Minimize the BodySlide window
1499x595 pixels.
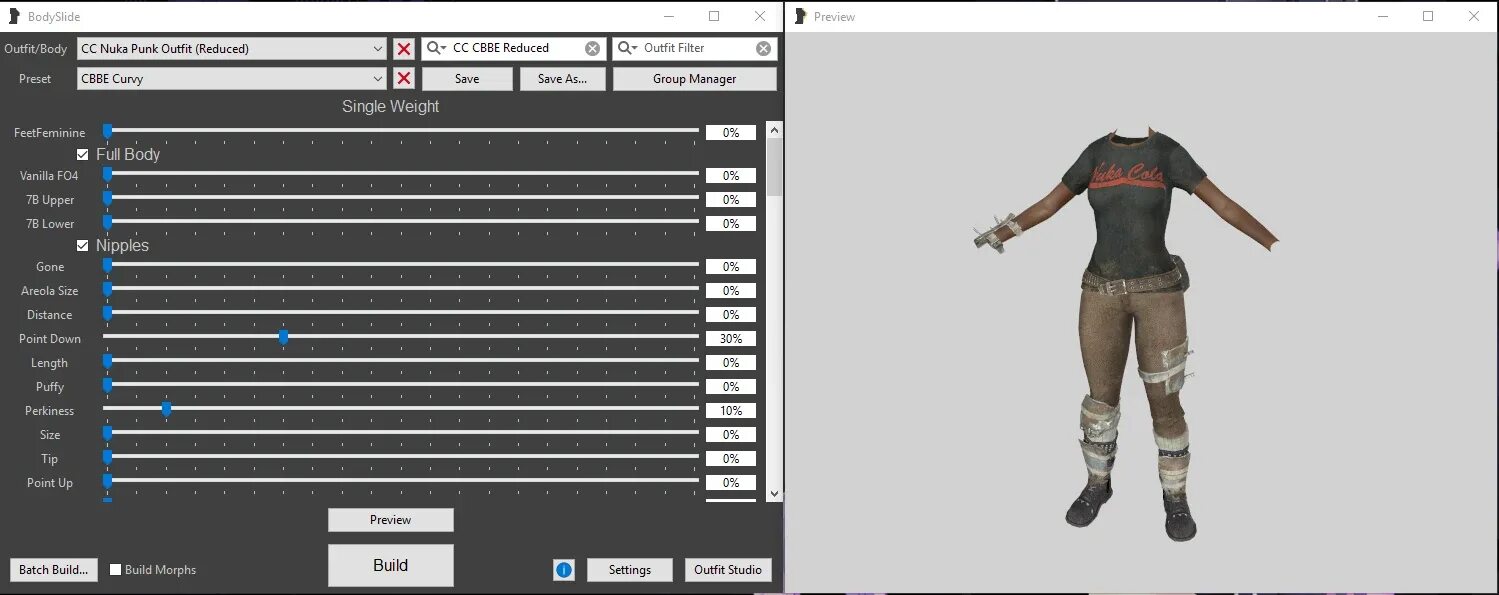[x=668, y=16]
